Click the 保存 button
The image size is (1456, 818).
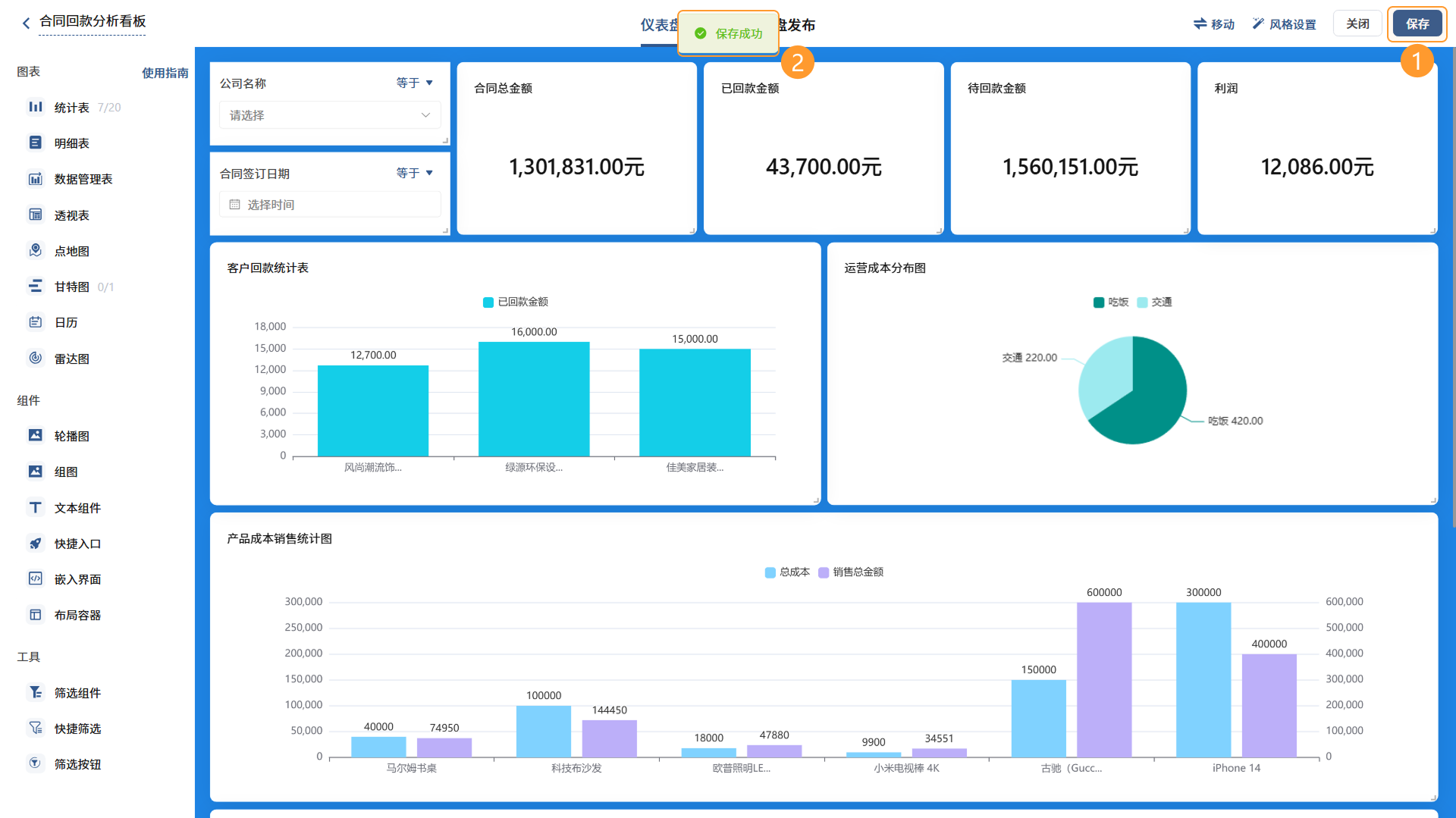pyautogui.click(x=1417, y=24)
